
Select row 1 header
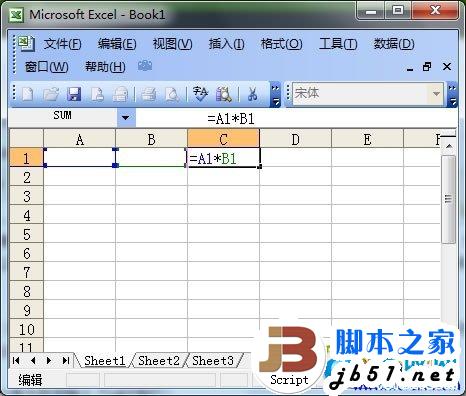point(26,158)
